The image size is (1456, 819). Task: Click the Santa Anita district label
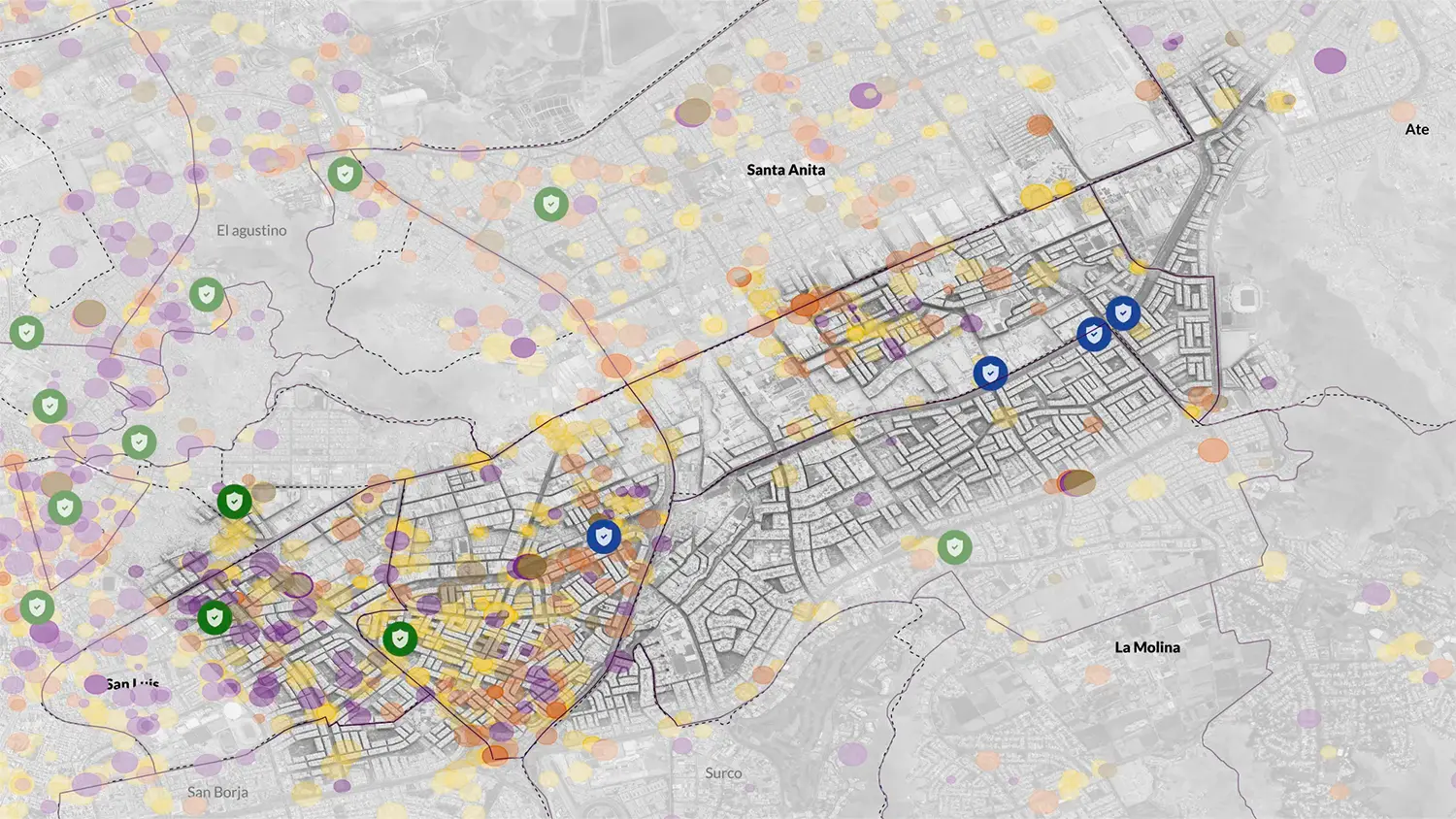[x=786, y=169]
